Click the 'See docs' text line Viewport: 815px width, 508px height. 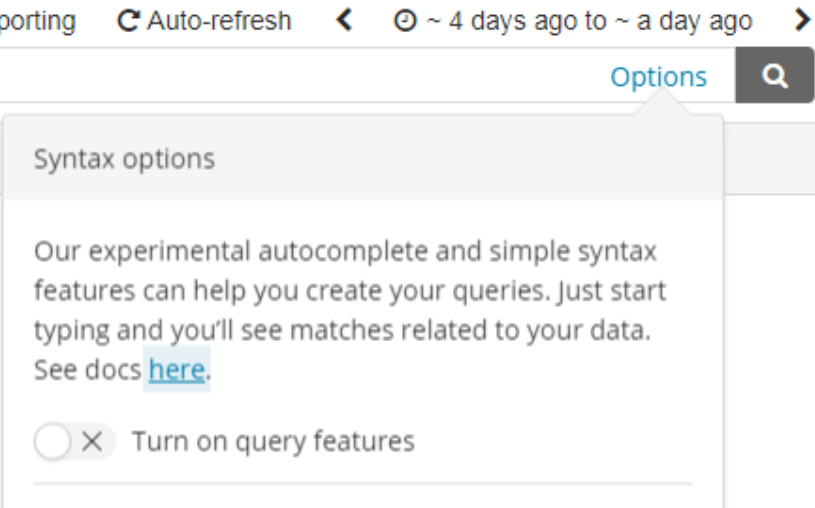[88, 370]
